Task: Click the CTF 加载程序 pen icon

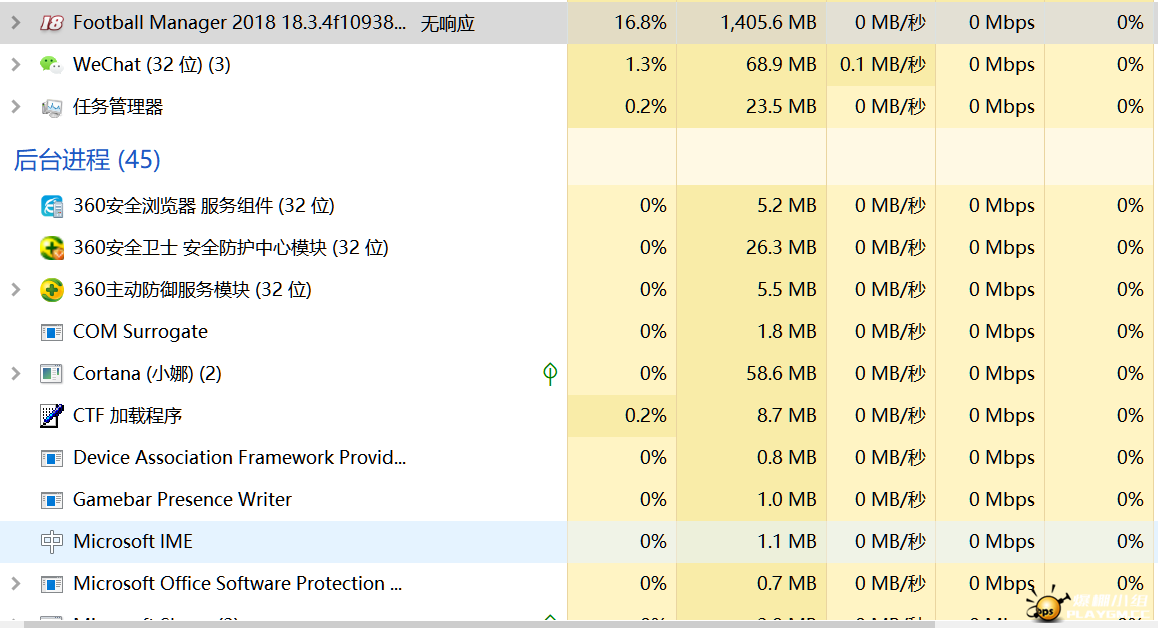Action: tap(51, 416)
